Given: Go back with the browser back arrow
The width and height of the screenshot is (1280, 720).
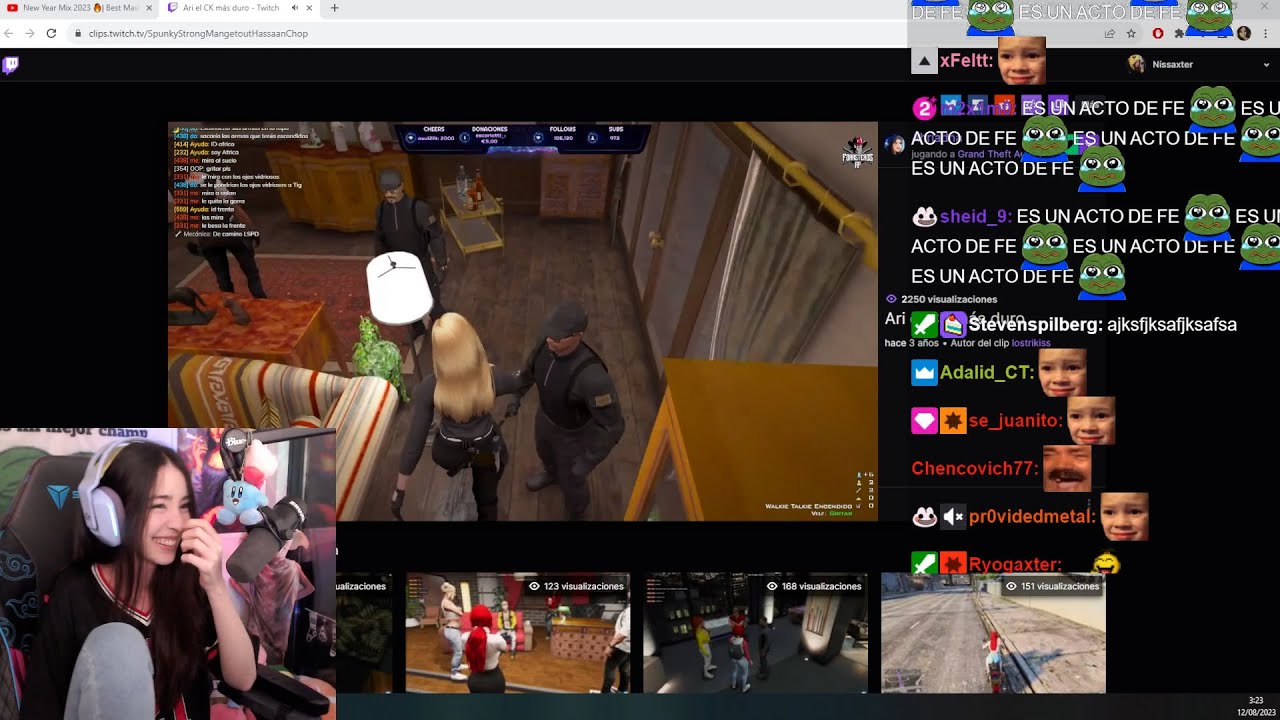Looking at the screenshot, I should [9, 33].
